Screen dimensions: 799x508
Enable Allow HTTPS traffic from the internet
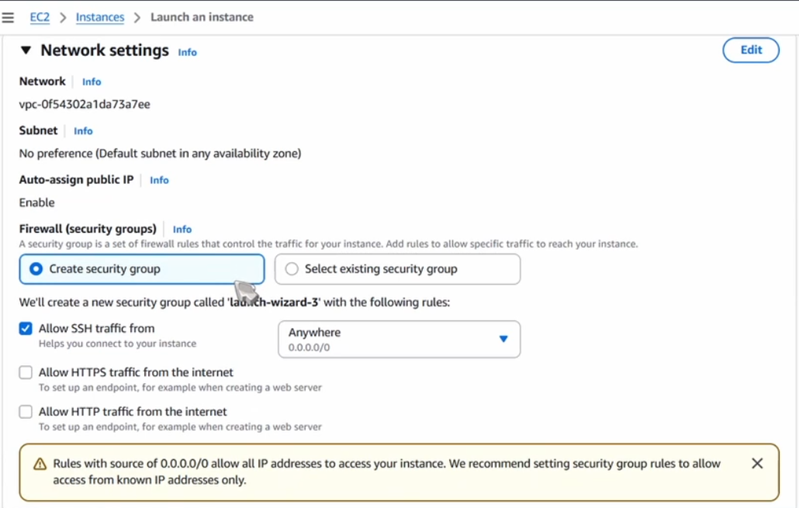point(26,373)
